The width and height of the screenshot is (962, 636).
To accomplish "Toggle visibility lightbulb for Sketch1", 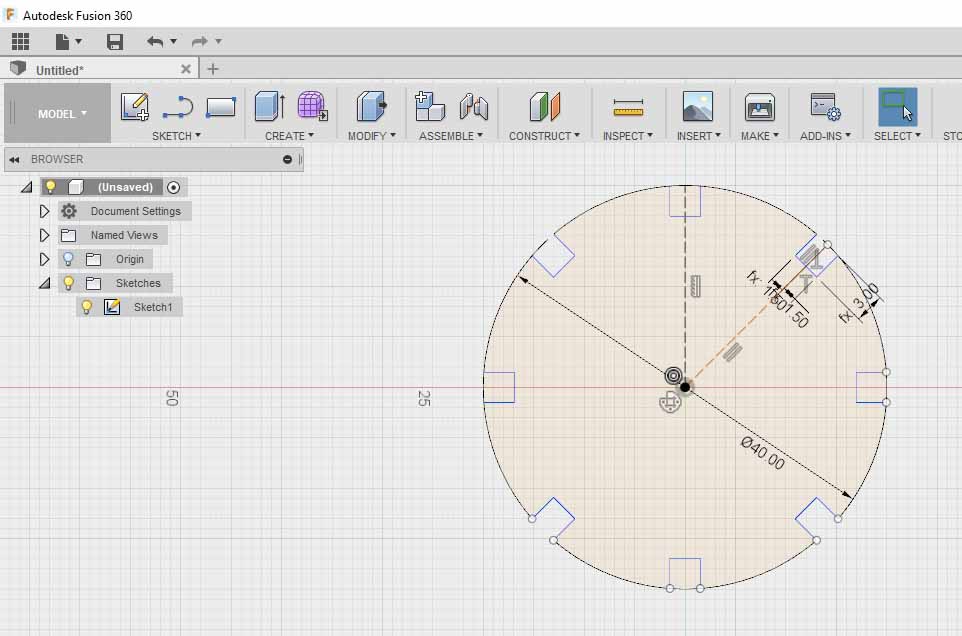I will point(87,307).
